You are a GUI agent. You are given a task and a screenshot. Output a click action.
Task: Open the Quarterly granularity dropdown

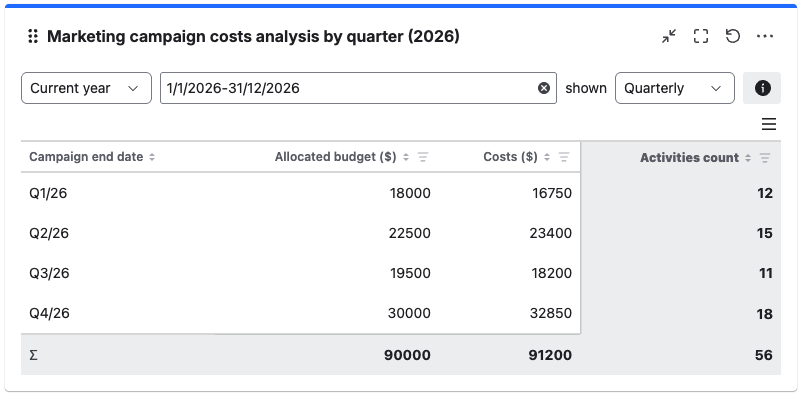point(674,88)
